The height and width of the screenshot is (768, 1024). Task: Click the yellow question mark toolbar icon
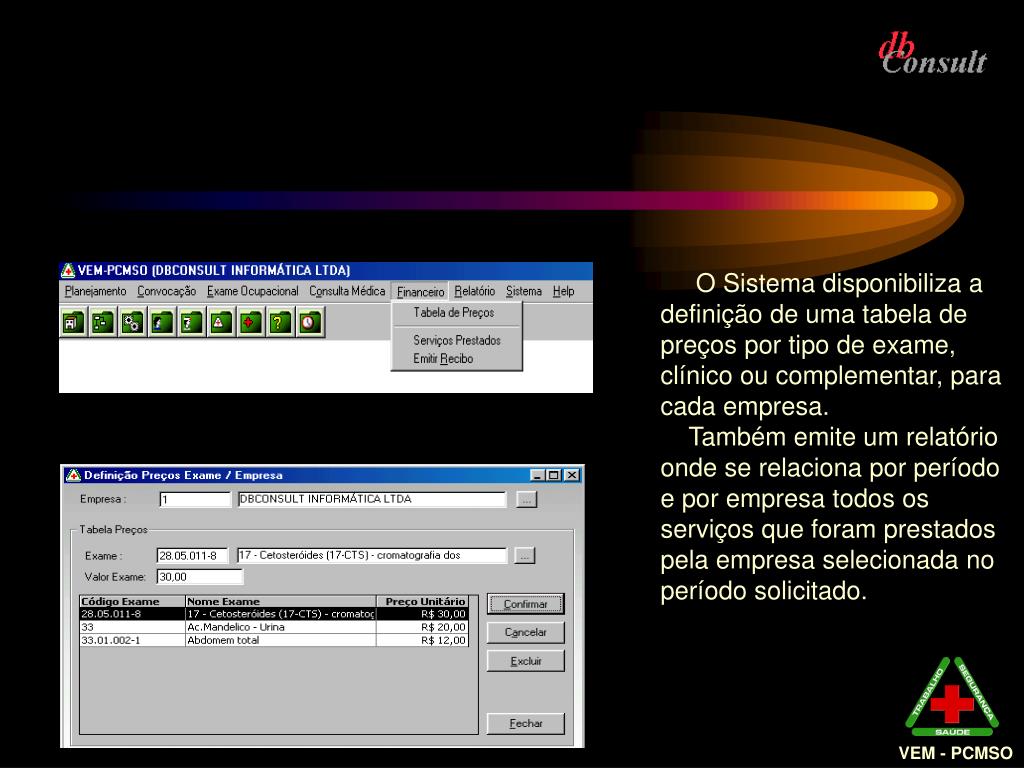pyautogui.click(x=280, y=322)
